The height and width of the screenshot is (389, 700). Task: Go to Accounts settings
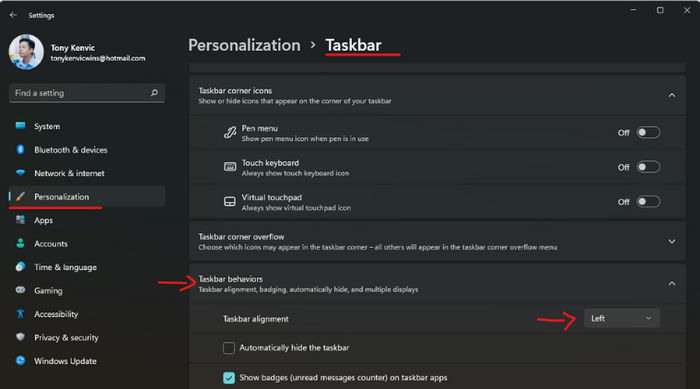[x=87, y=244]
